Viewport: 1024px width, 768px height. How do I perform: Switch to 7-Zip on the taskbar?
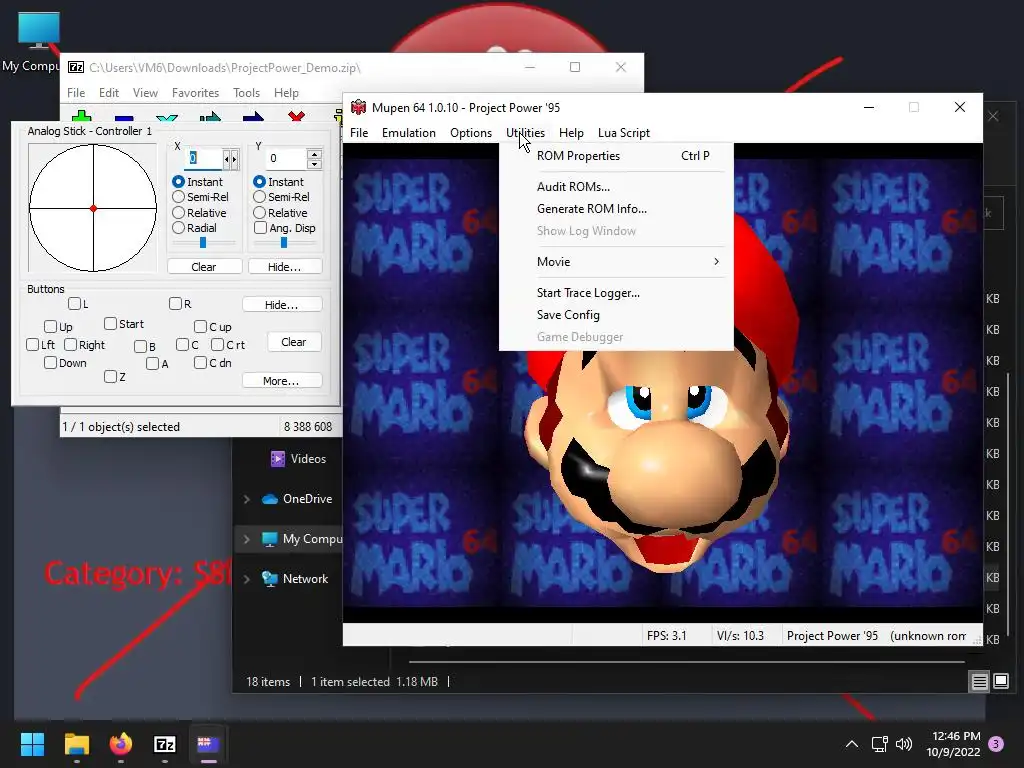(165, 744)
